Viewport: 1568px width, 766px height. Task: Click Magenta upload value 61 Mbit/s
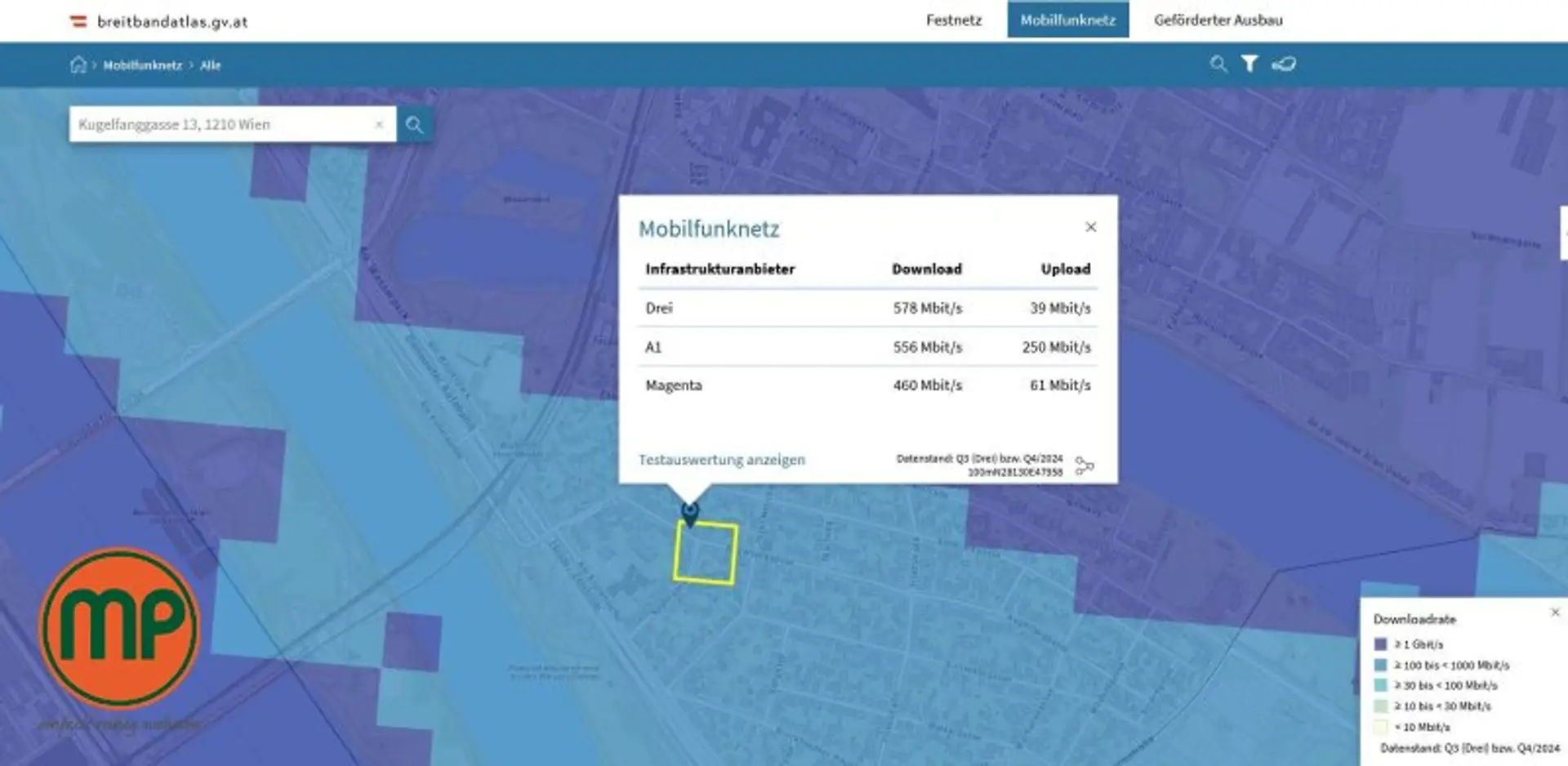pos(1060,385)
